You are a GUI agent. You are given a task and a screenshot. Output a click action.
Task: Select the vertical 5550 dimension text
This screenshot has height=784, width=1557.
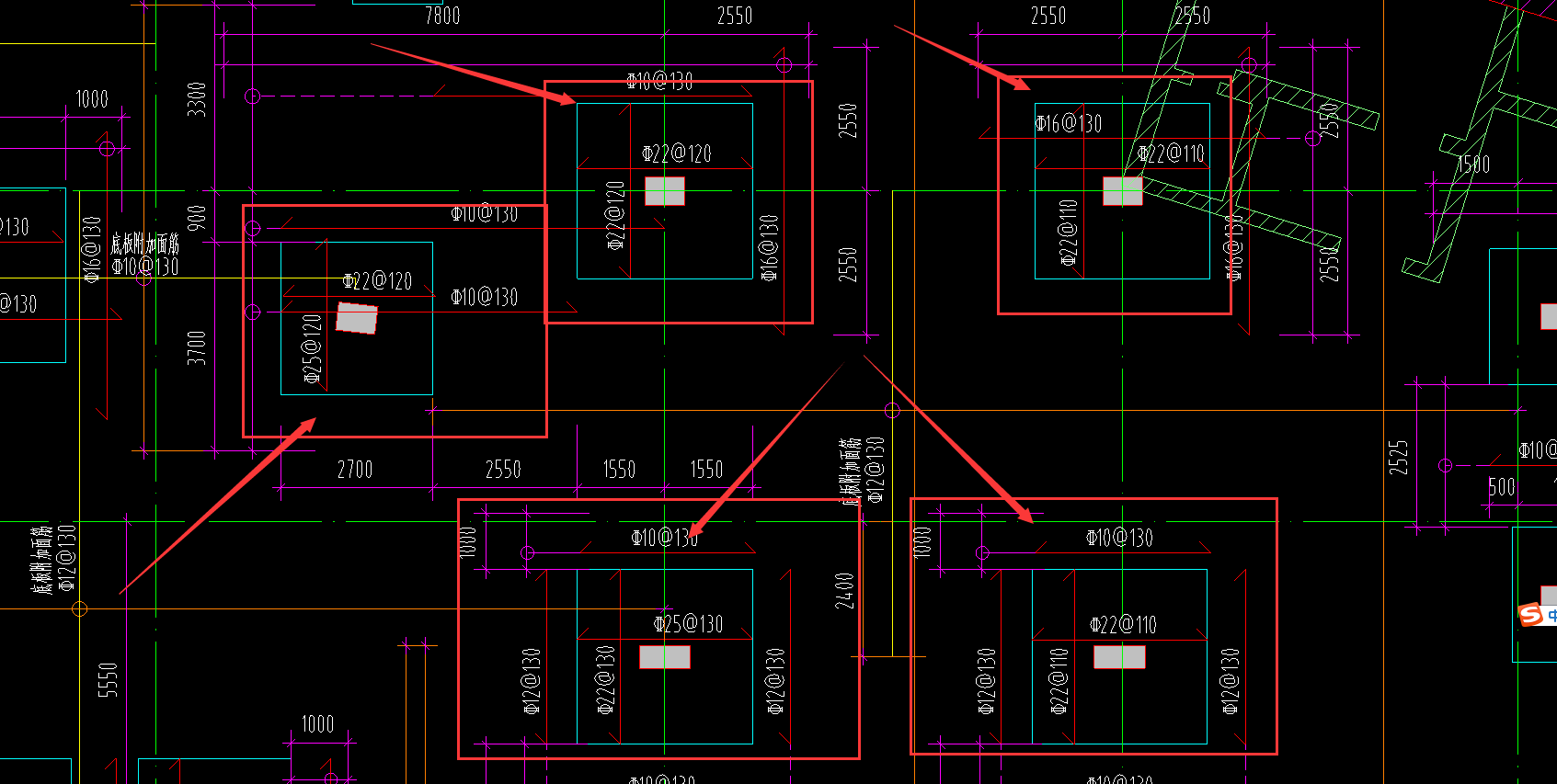pos(109,680)
